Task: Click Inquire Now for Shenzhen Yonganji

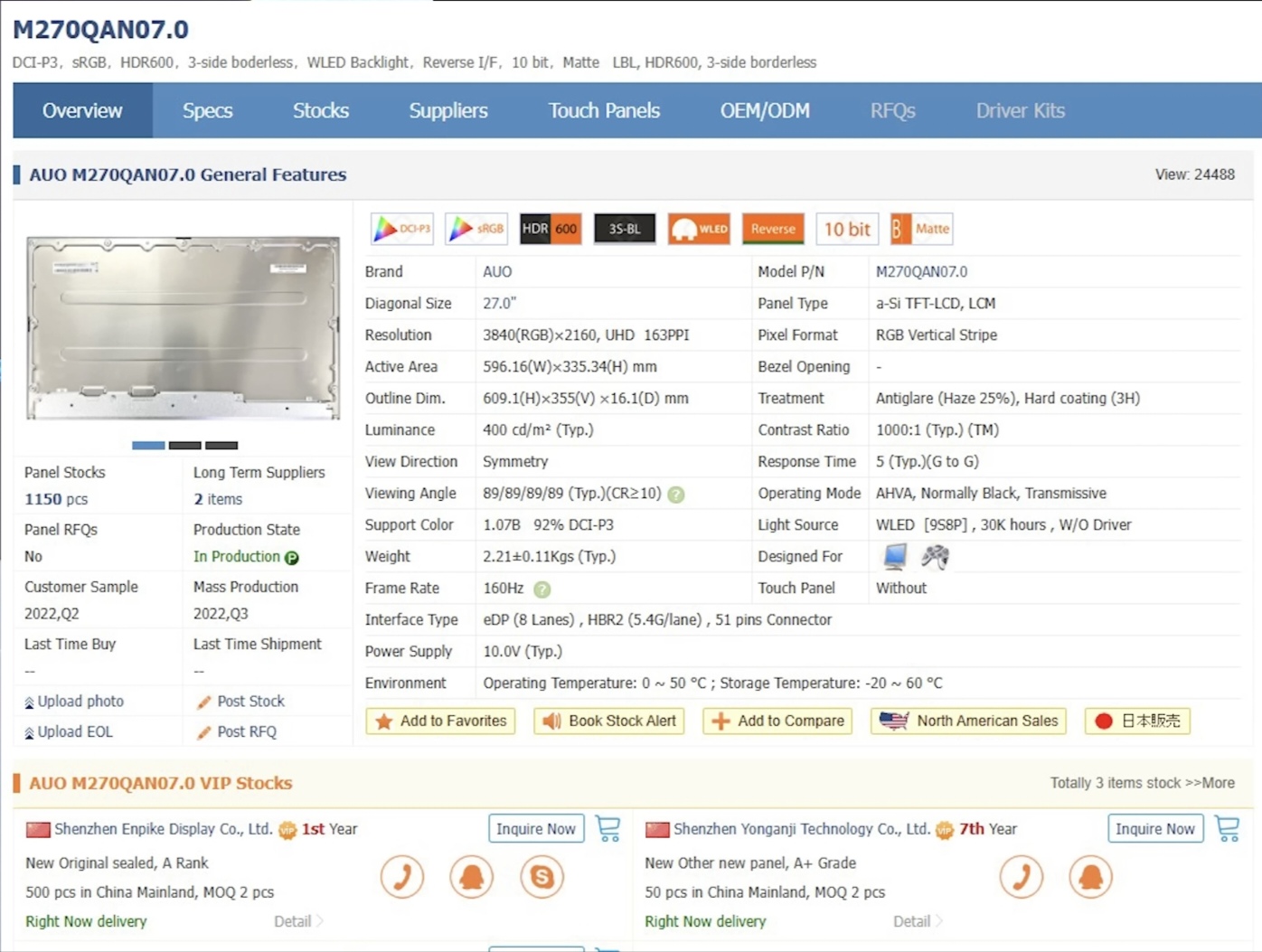Action: 1155,828
